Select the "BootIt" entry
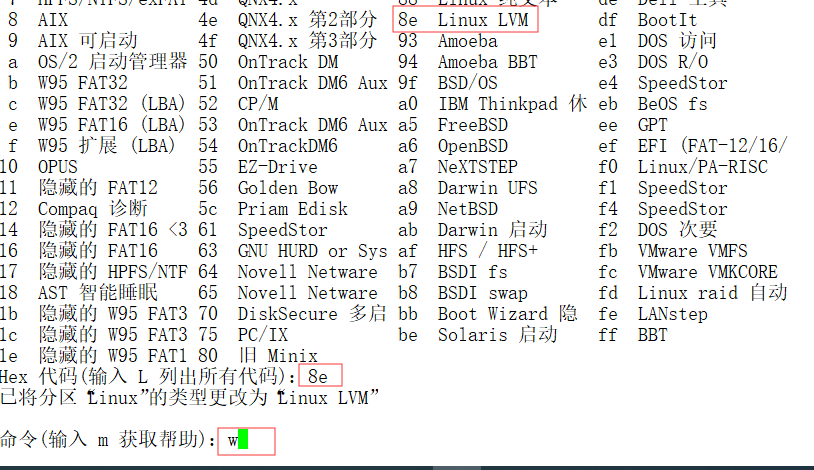814x470 pixels. tap(667, 20)
